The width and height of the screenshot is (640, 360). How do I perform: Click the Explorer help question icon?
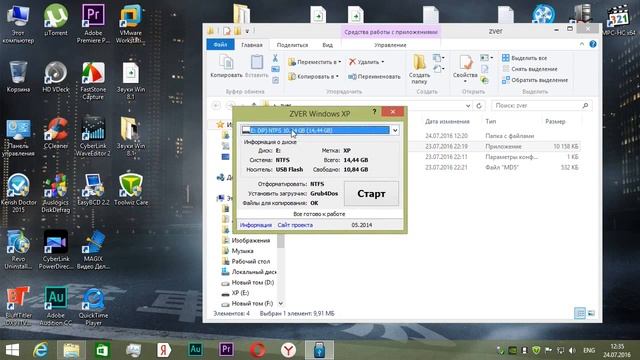593,44
